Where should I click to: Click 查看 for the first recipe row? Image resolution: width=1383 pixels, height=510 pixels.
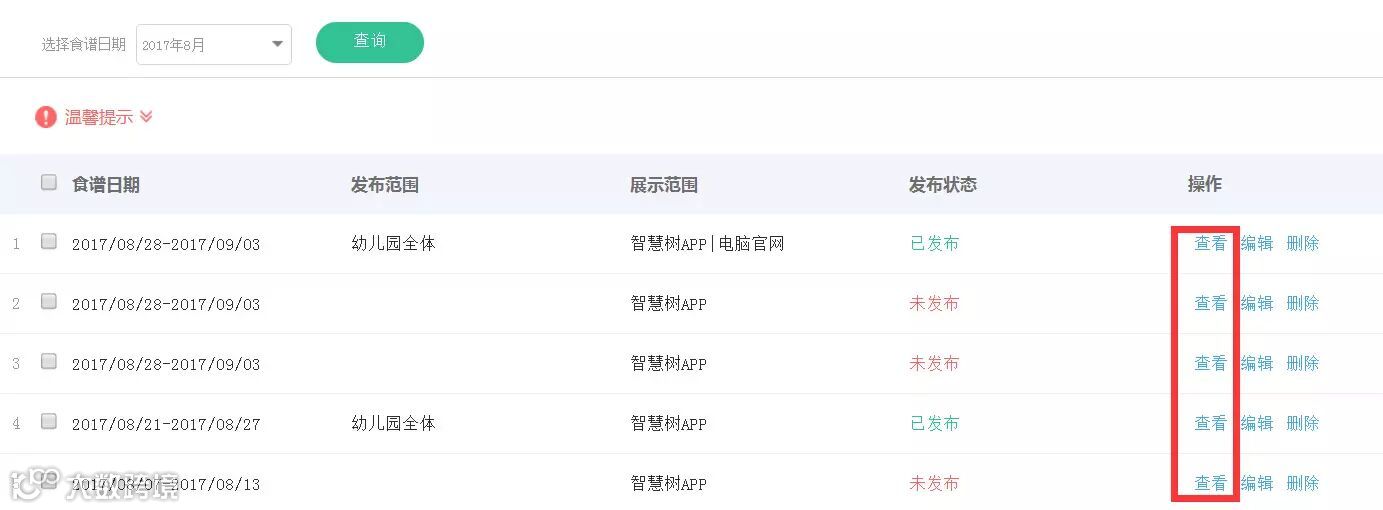pos(1210,243)
